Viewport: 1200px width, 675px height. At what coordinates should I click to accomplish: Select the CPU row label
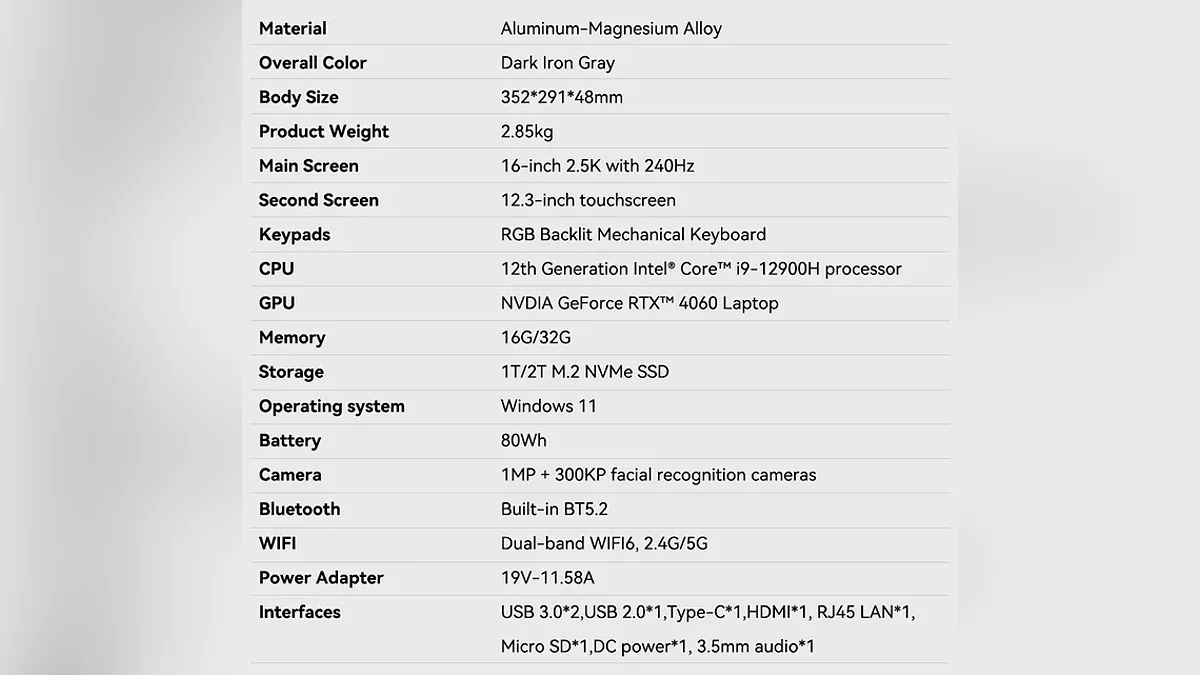click(x=276, y=268)
